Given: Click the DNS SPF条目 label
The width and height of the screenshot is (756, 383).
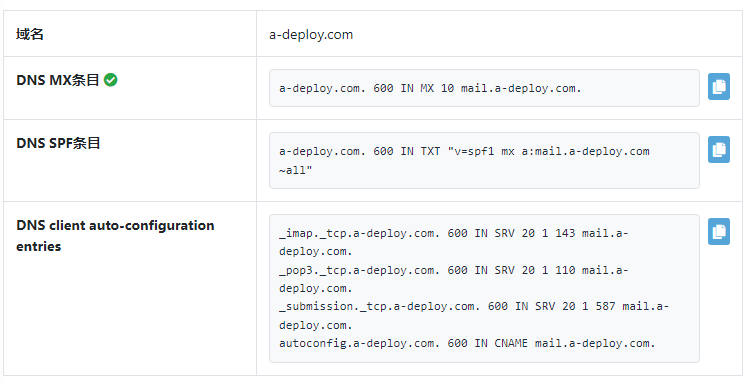Looking at the screenshot, I should click(x=58, y=143).
